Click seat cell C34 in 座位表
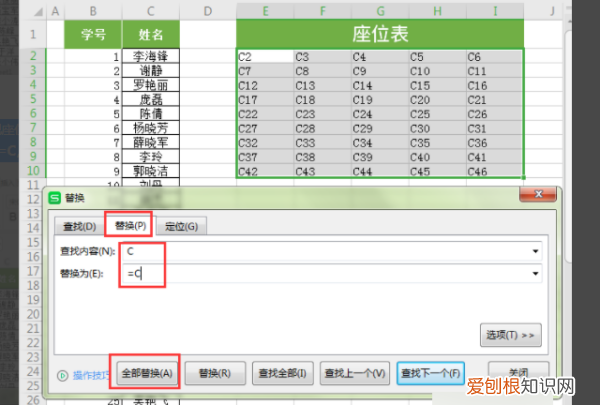Image resolution: width=600 pixels, height=405 pixels. tap(380, 143)
